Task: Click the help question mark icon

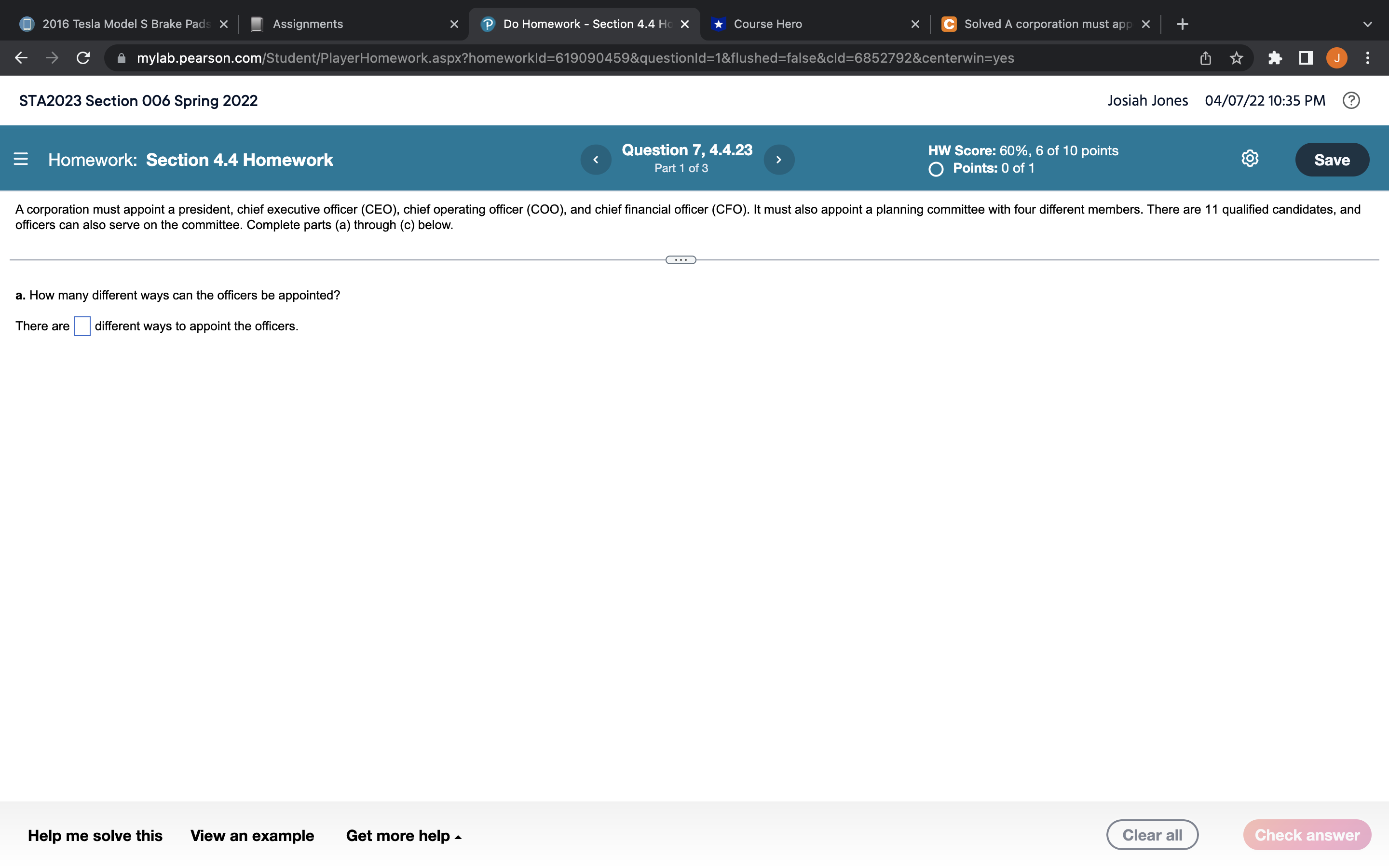Action: click(1351, 100)
